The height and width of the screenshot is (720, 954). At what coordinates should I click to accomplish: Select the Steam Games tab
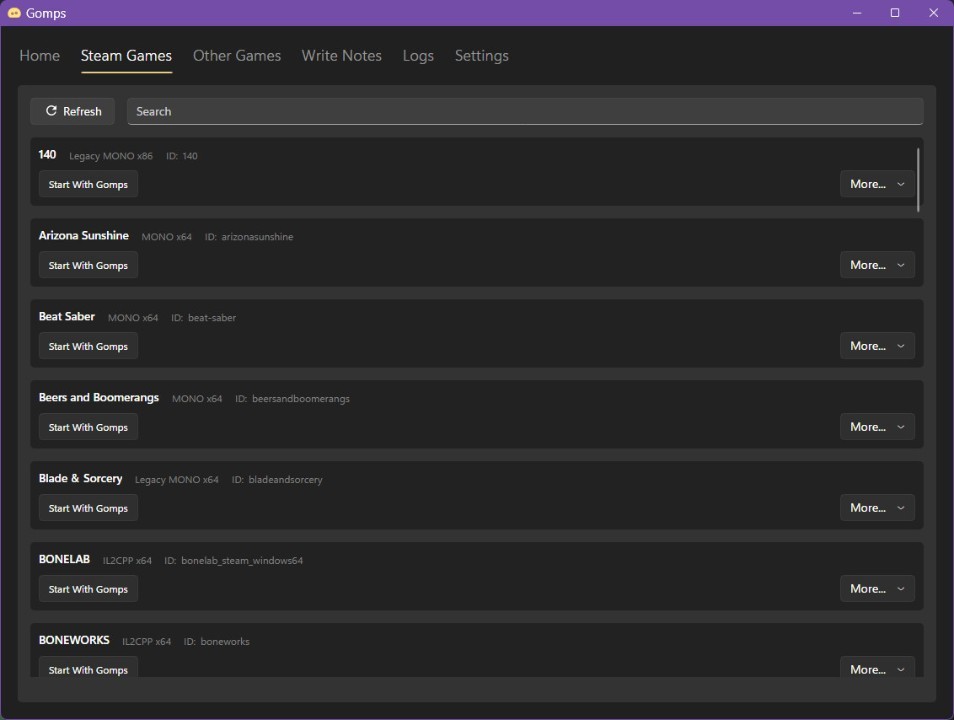(x=127, y=56)
